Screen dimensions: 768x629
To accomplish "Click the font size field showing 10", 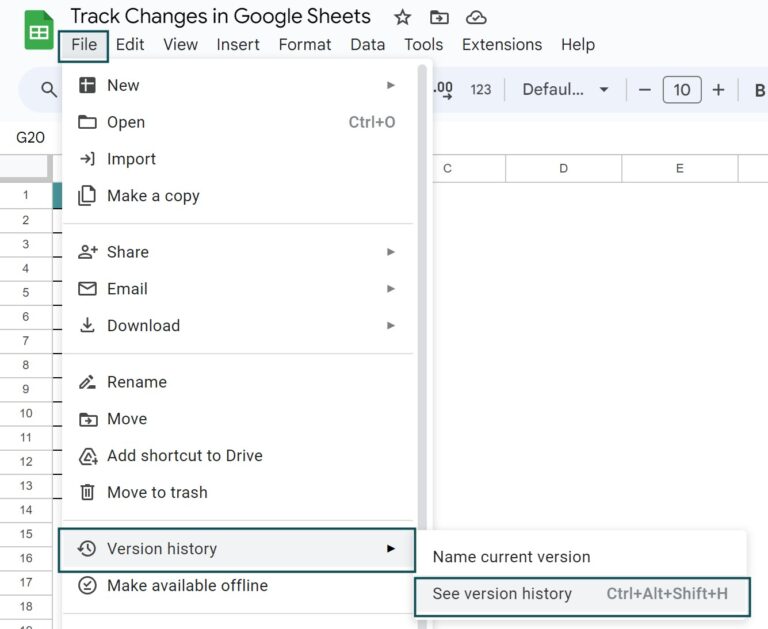I will coord(682,90).
